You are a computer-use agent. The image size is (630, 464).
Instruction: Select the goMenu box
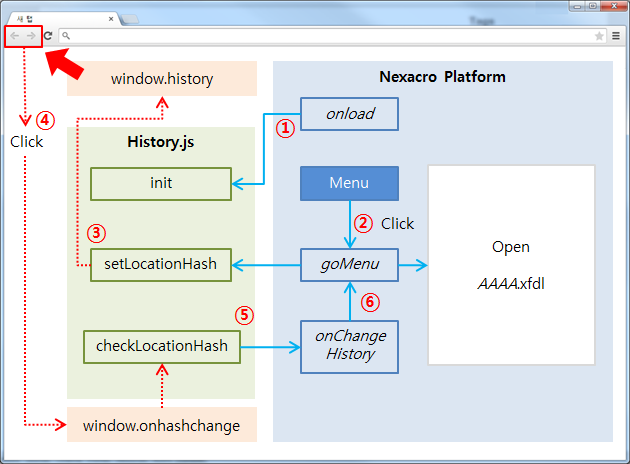[x=349, y=265]
